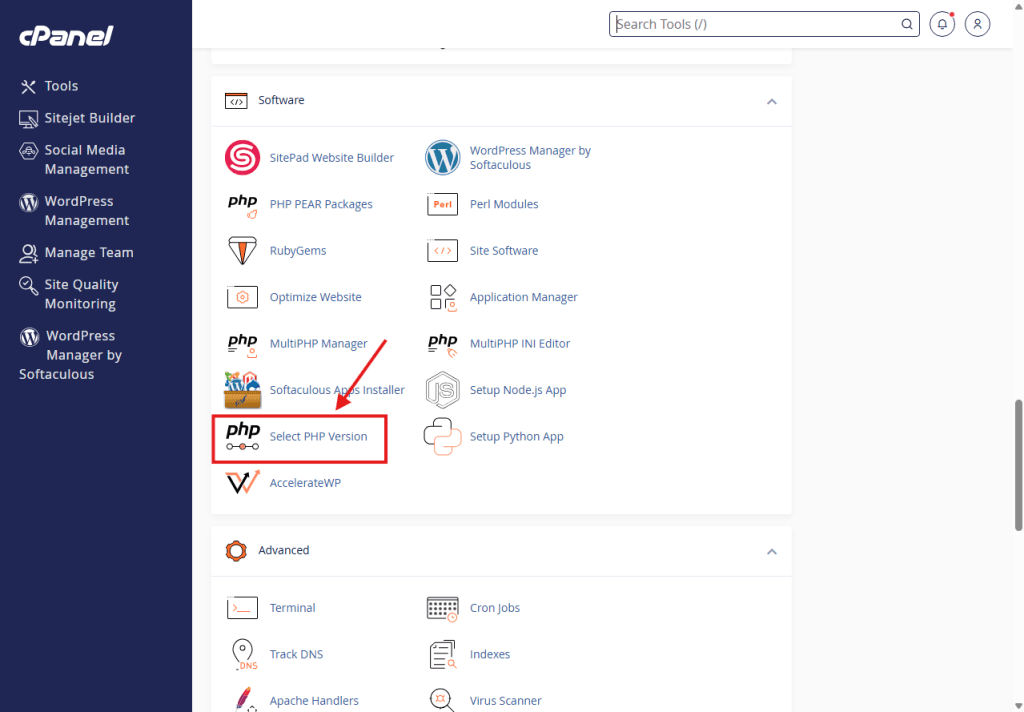Viewport: 1024px width, 712px height.
Task: Open Manage Team in the sidebar
Action: (x=88, y=253)
